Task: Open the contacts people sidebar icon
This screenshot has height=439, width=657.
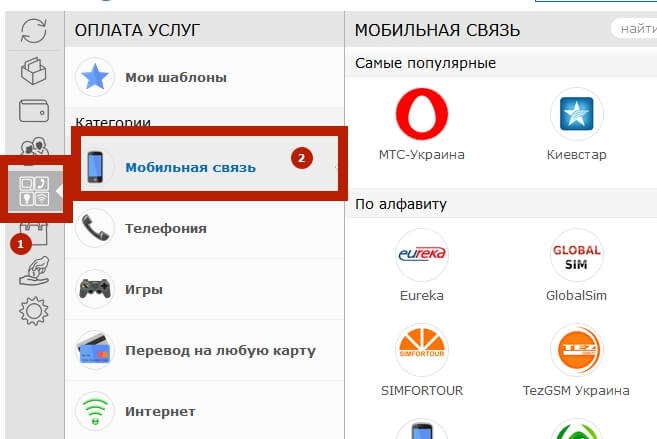Action: click(x=34, y=145)
